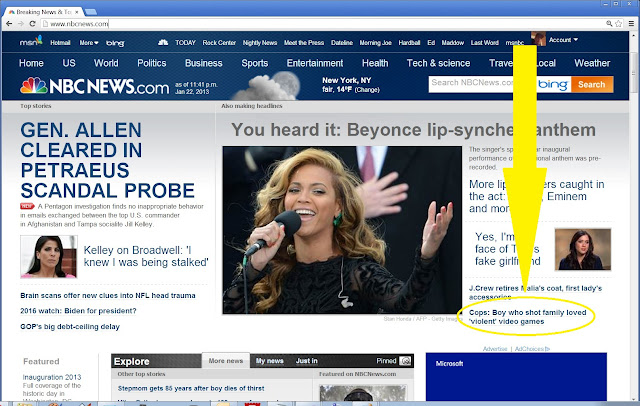Go to the World section
640x406 pixels.
(106, 63)
